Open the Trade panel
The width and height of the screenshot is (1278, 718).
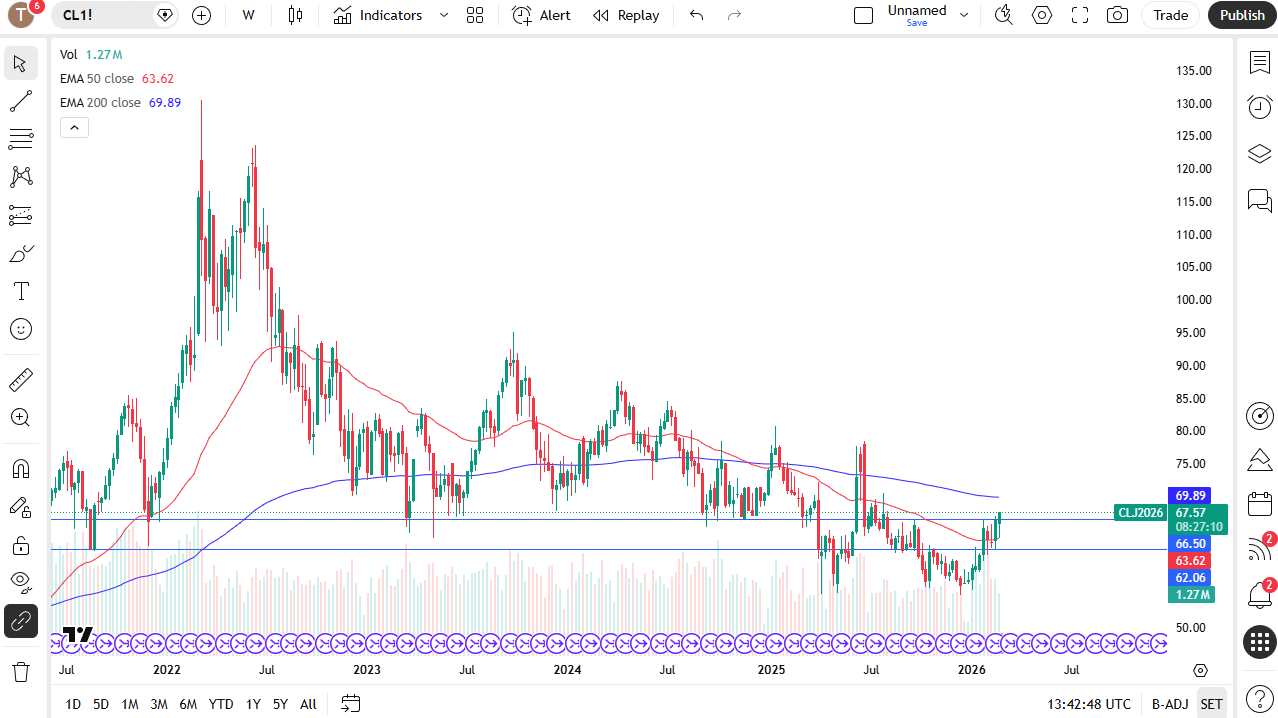[x=1170, y=15]
